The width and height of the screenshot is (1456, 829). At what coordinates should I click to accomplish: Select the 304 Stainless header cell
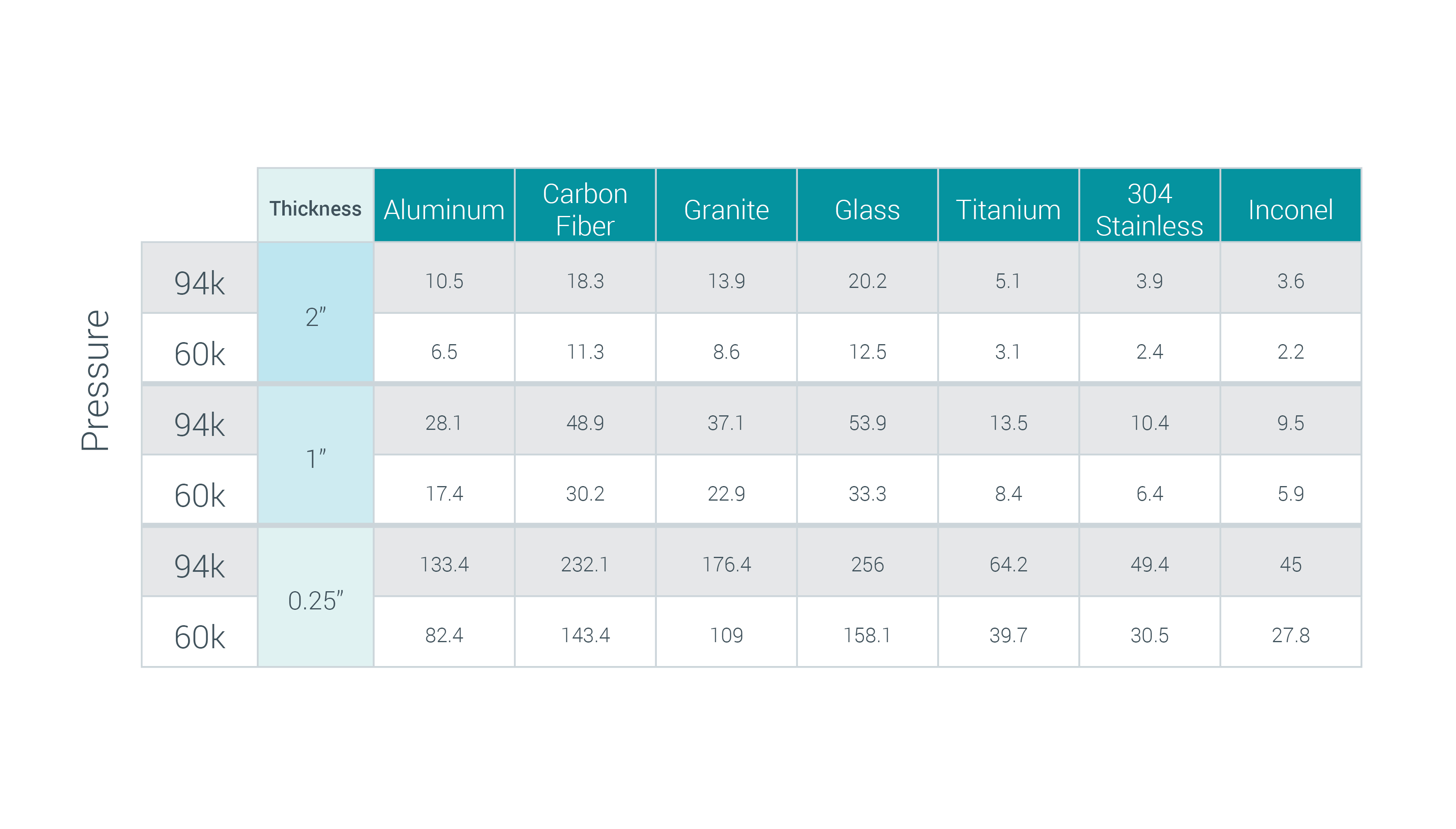coord(1149,209)
